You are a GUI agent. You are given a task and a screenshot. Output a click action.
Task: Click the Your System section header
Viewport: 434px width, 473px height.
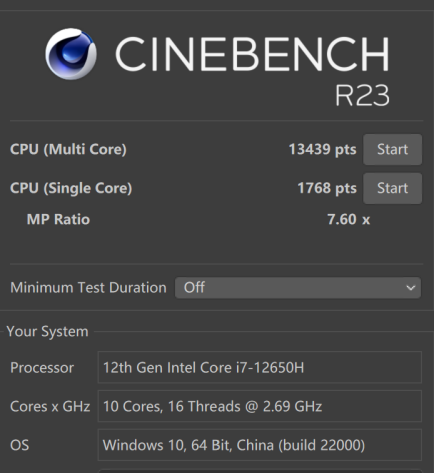click(47, 332)
